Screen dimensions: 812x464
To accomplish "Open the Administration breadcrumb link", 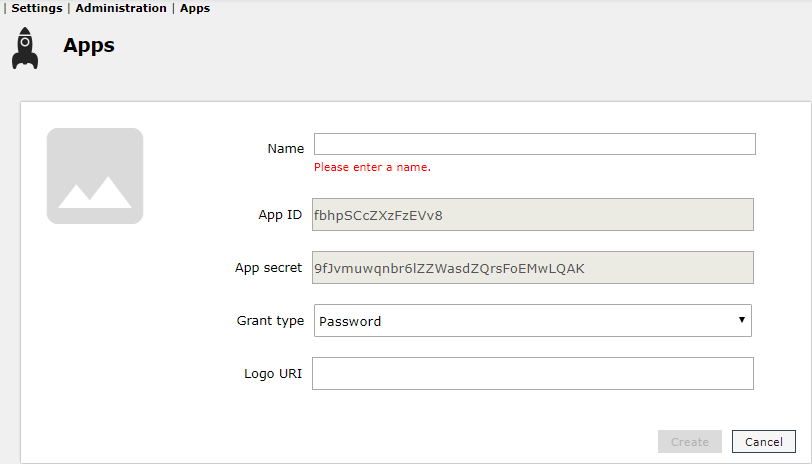I will [121, 8].
